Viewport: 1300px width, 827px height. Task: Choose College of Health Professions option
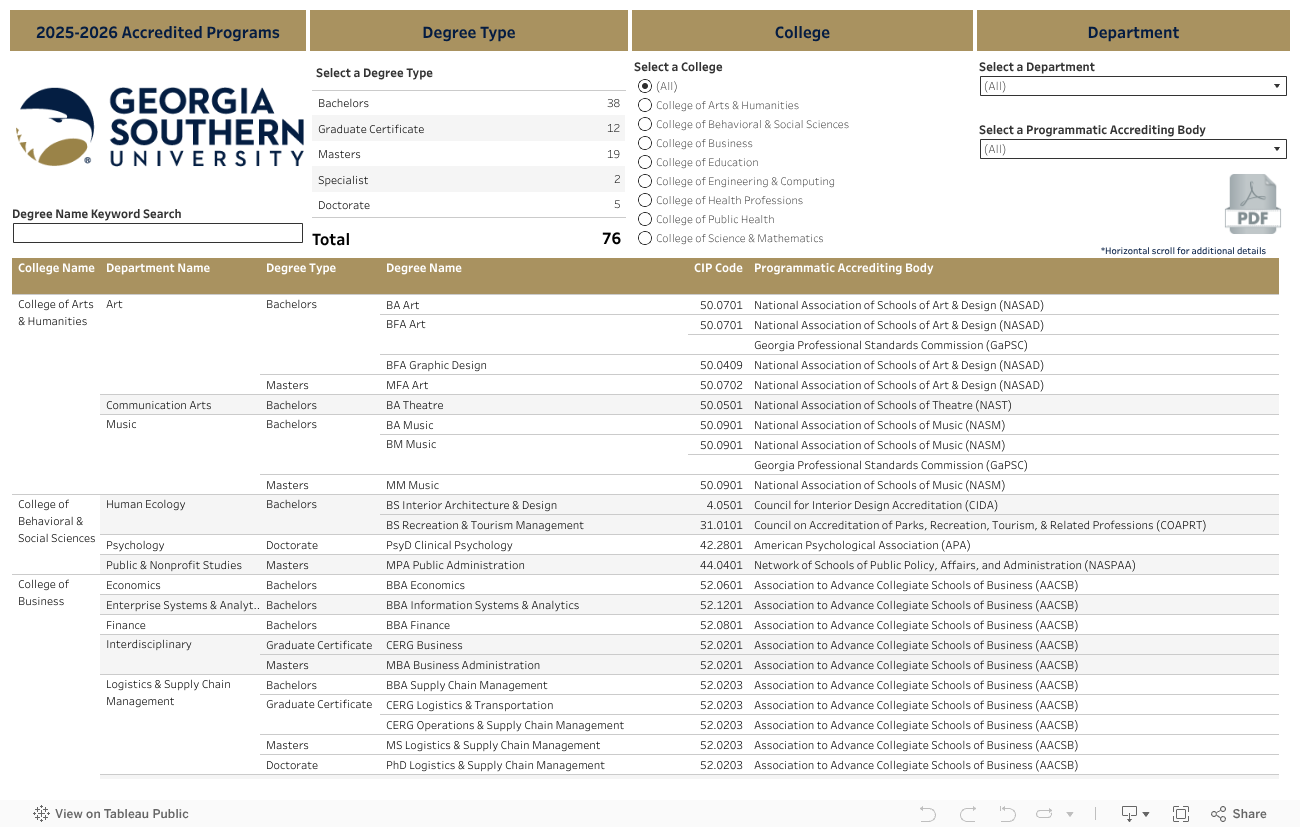(x=645, y=200)
